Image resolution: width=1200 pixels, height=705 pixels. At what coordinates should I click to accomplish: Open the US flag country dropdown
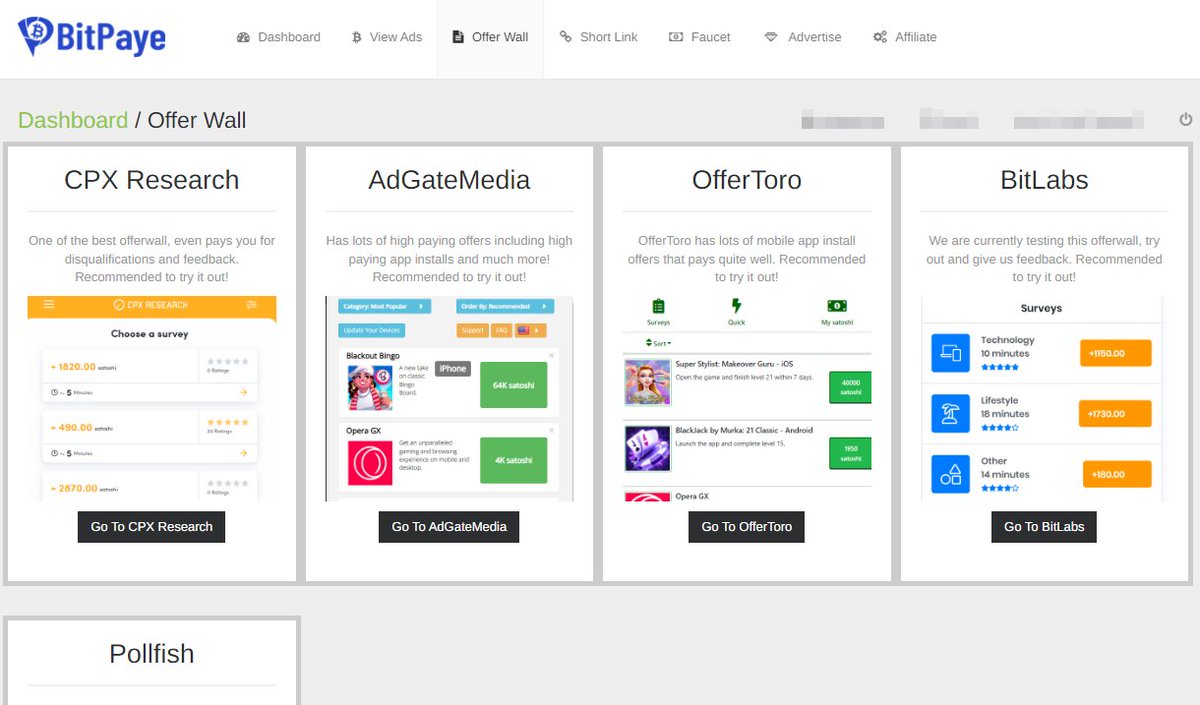tap(530, 330)
